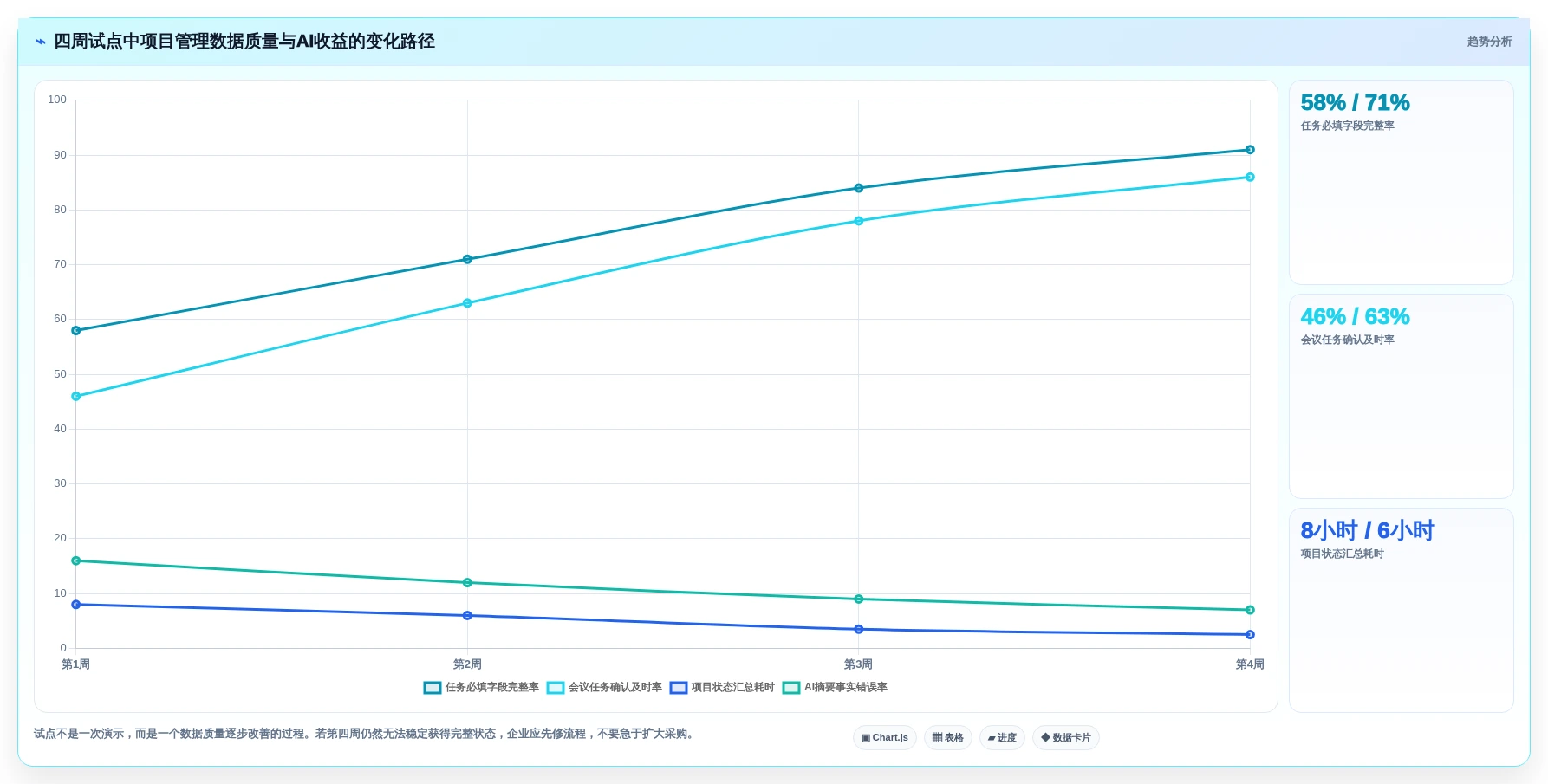Click the 第1周 point at 16 on AI摘要事实错误率

pos(76,561)
